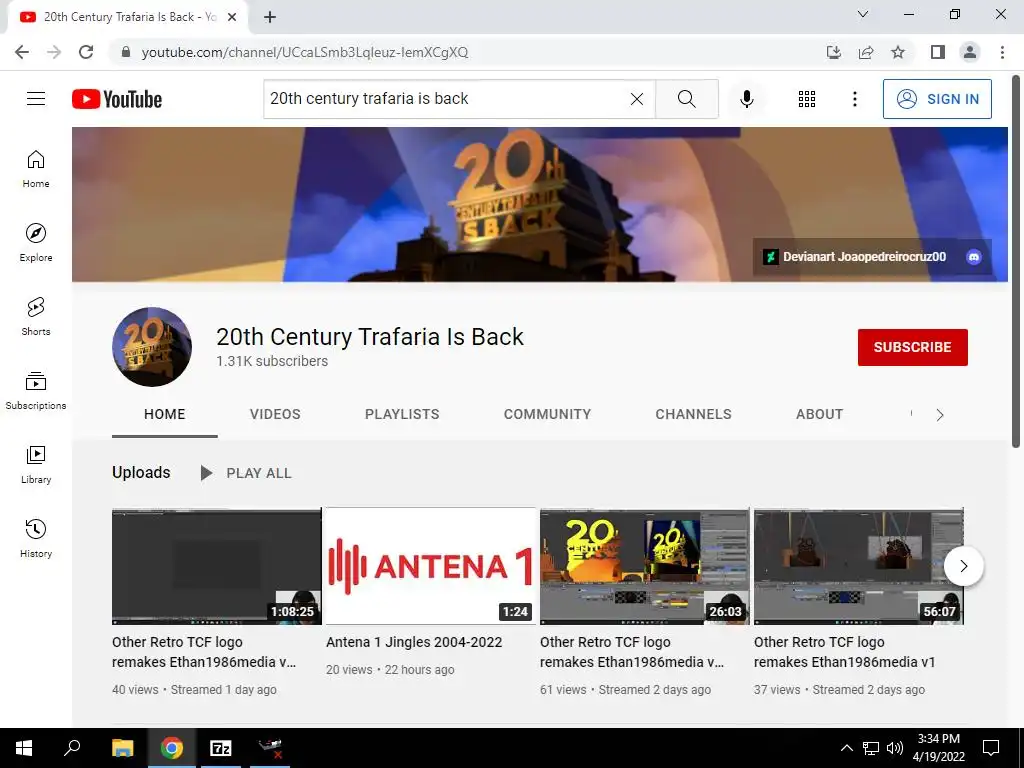The width and height of the screenshot is (1024, 768).
Task: Open a new browser tab
Action: [x=270, y=17]
